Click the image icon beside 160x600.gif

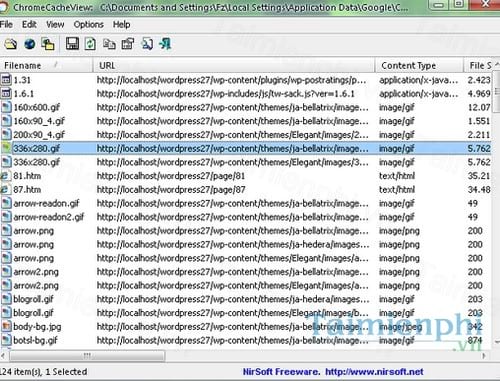[6, 107]
